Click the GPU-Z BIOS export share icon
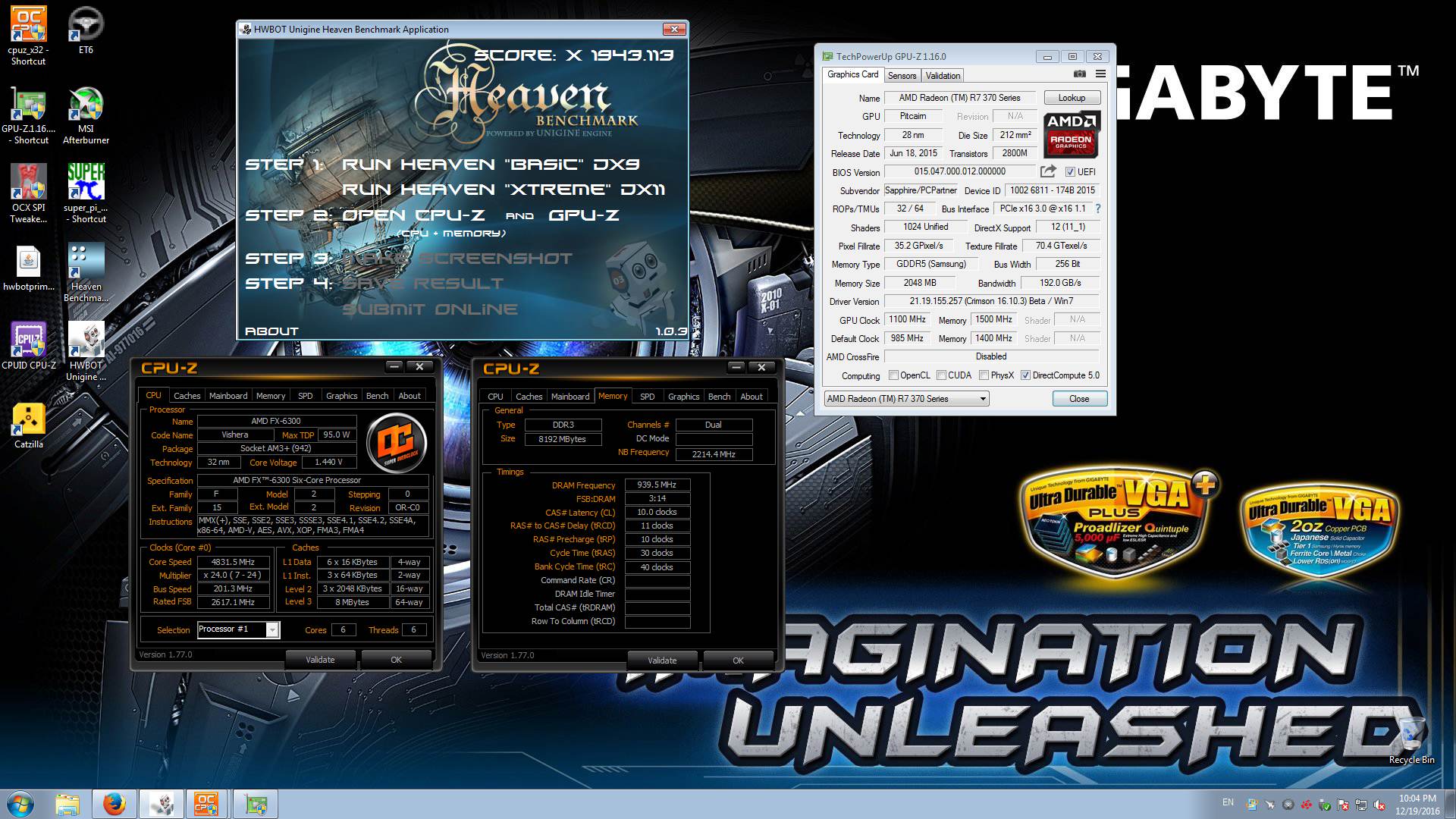Viewport: 1456px width, 819px height. click(1048, 172)
